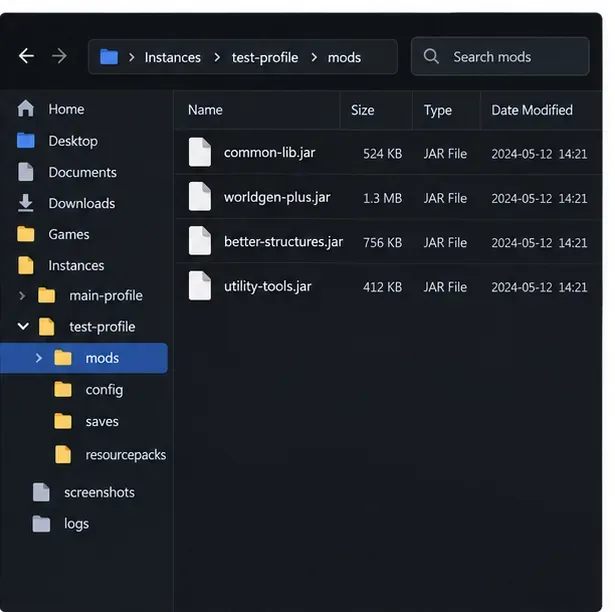
Task: Expand the main-profile tree node chevron
Action: 22,295
